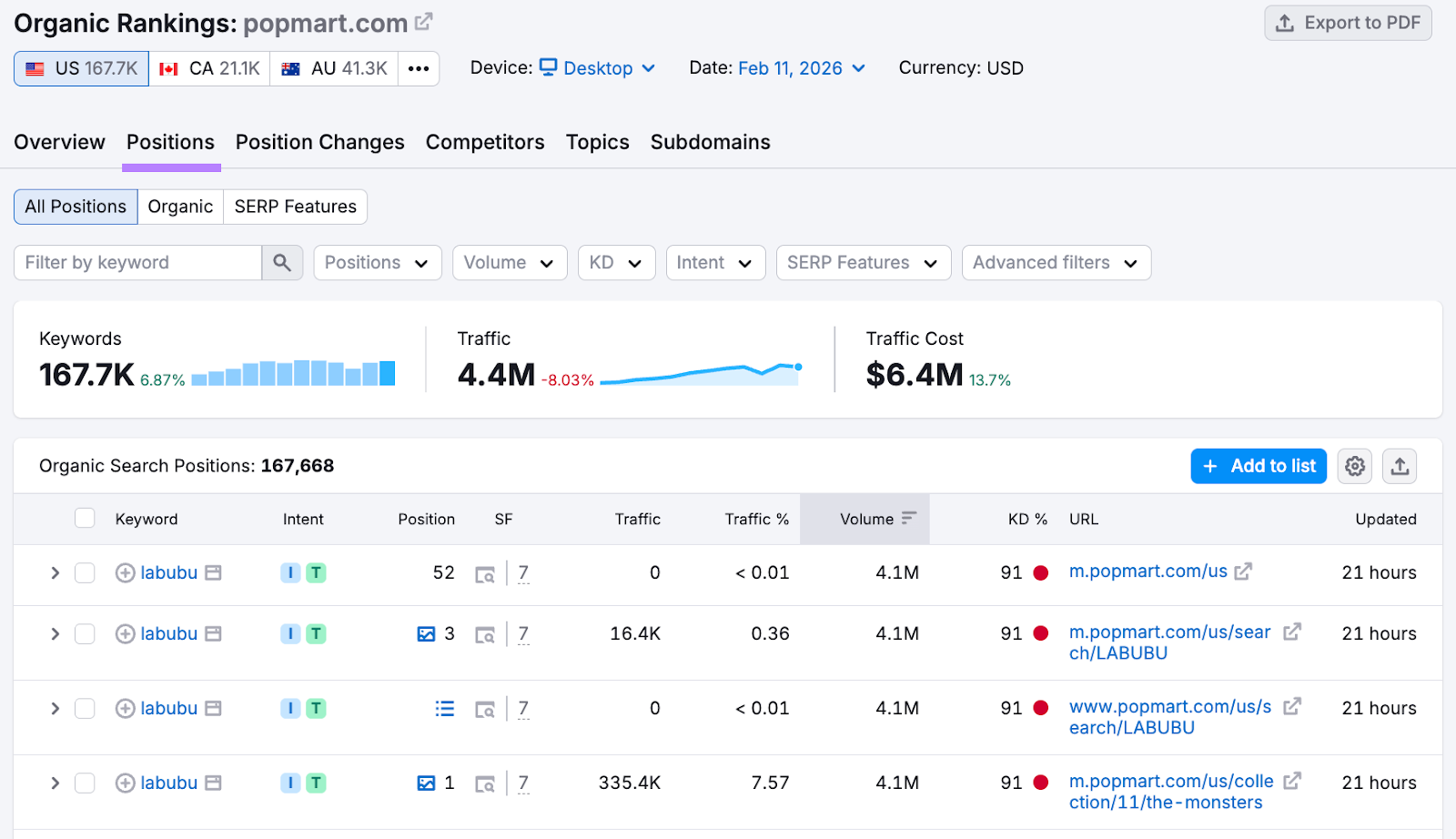
Task: Check the checkbox on the last labubu row
Action: 84,783
